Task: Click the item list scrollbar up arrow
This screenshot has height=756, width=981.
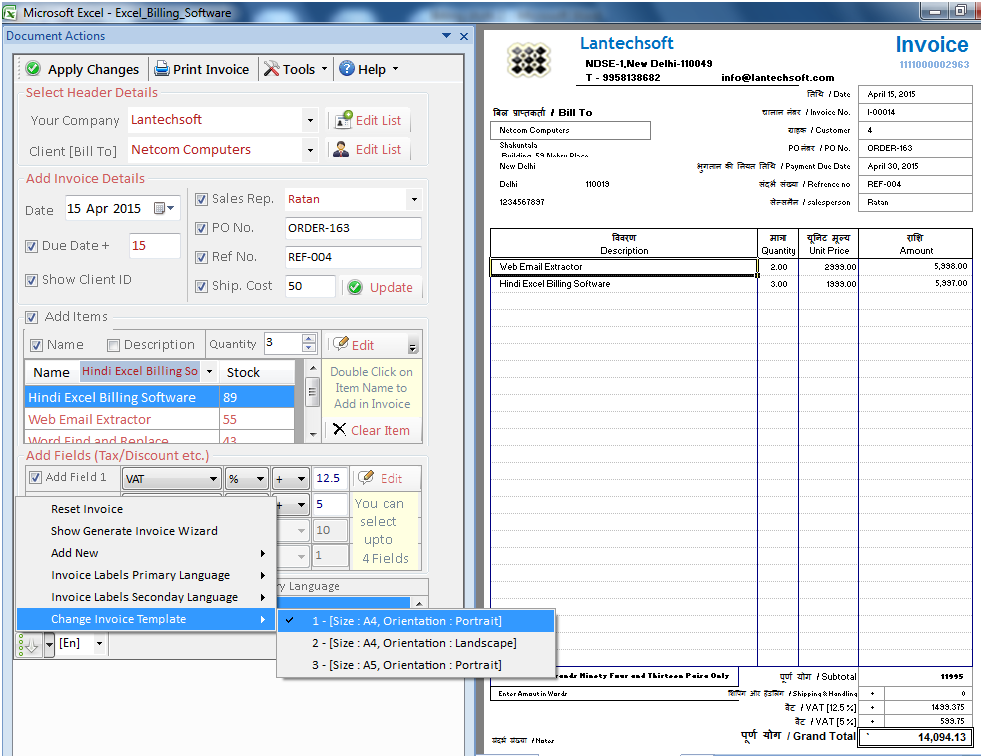Action: [x=313, y=368]
